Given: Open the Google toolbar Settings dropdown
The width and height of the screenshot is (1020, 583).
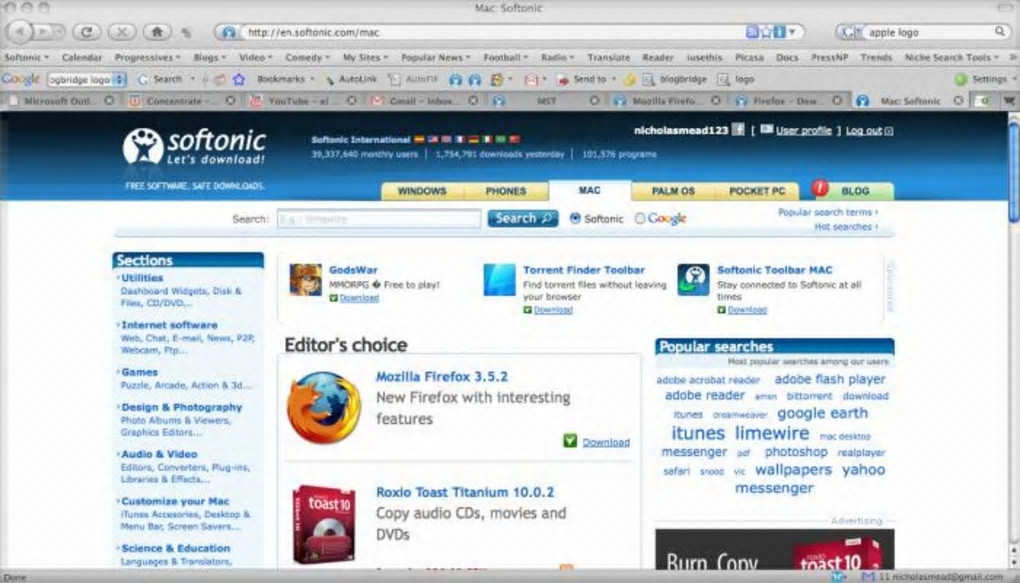Looking at the screenshot, I should click(984, 79).
